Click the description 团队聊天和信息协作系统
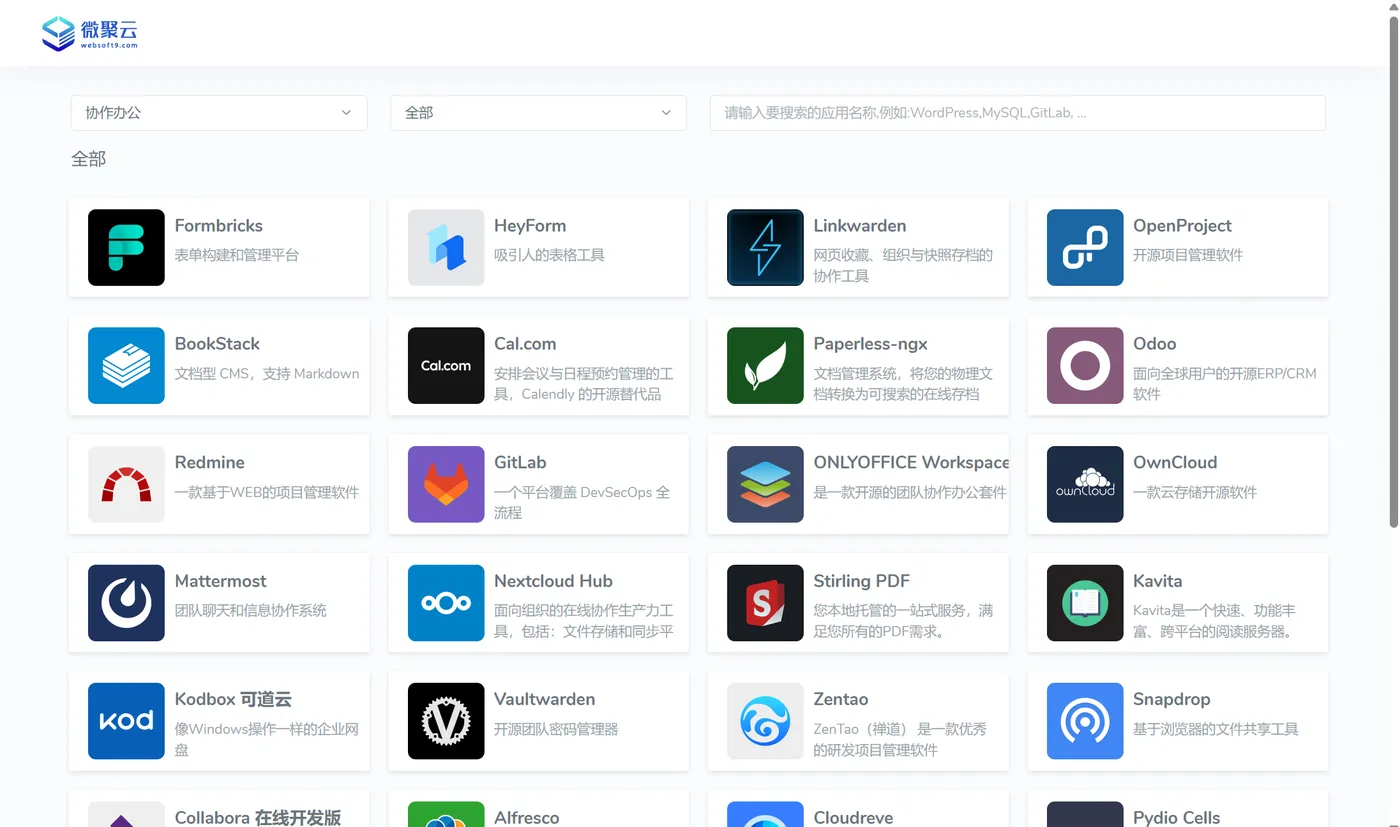The image size is (1400, 827). (x=251, y=610)
